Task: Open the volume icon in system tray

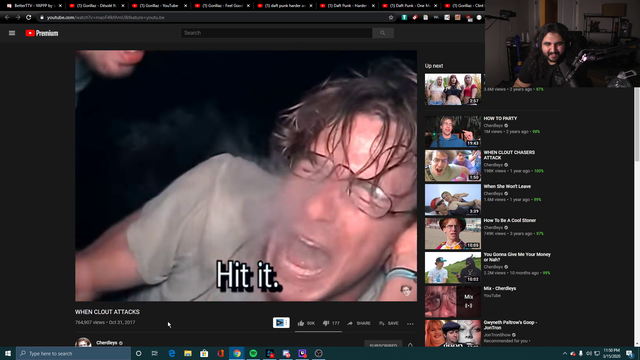Action: click(589, 353)
